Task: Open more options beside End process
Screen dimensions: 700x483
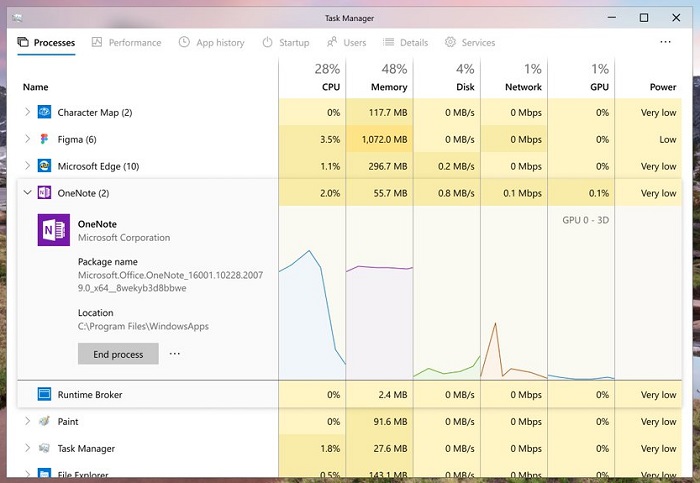Action: (175, 354)
